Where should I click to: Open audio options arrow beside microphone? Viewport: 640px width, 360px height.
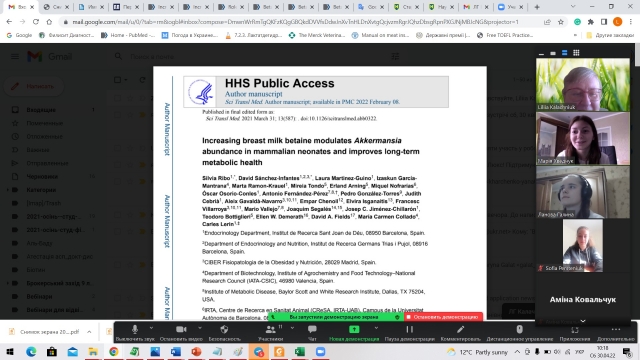click(151, 328)
